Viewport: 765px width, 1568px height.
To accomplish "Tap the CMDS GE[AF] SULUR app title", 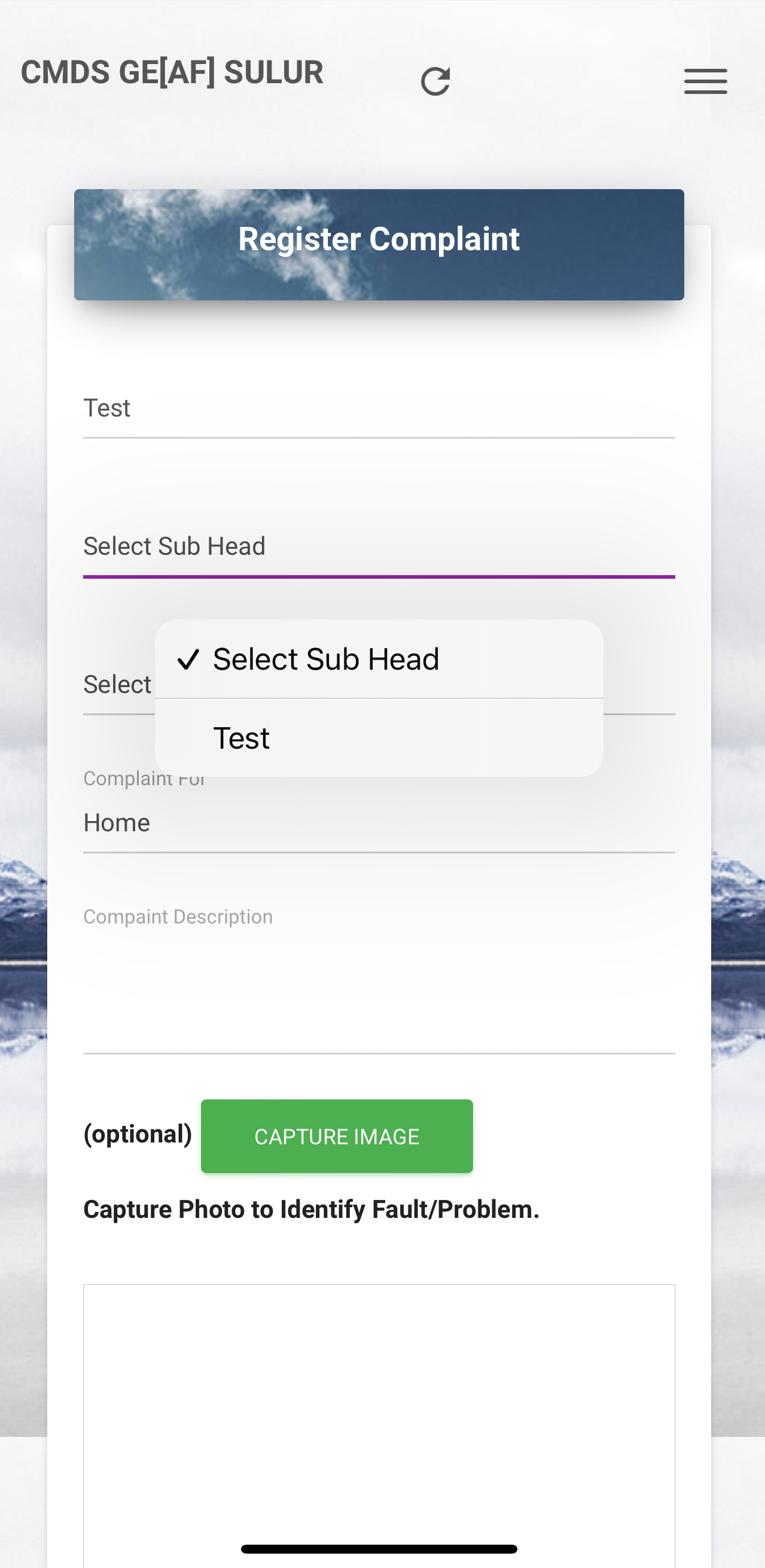I will click(172, 73).
